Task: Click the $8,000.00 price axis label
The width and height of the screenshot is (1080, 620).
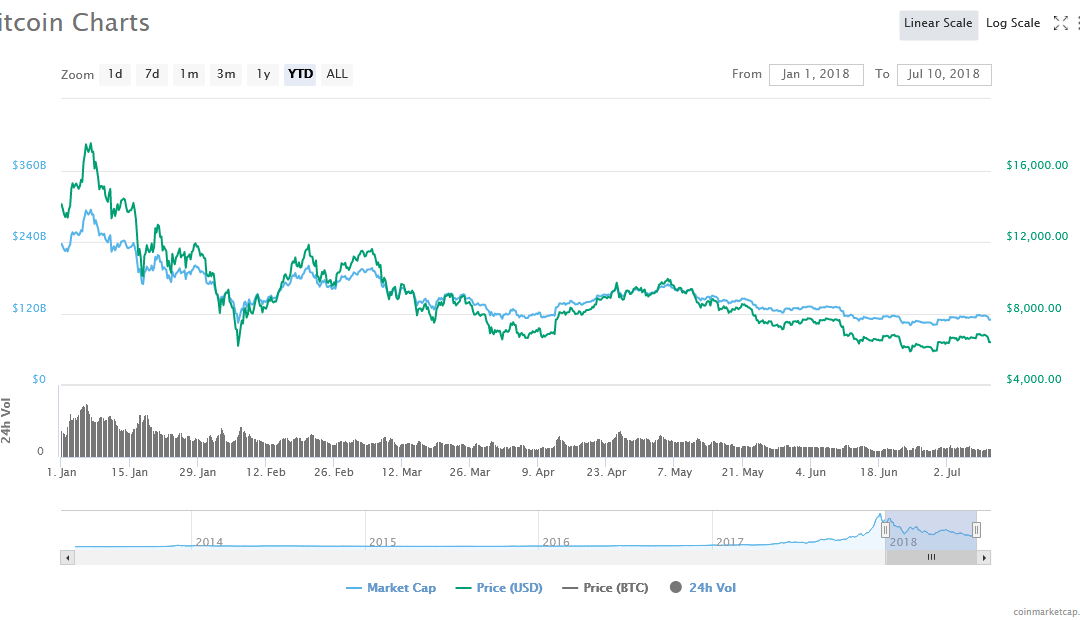Action: pyautogui.click(x=1034, y=308)
